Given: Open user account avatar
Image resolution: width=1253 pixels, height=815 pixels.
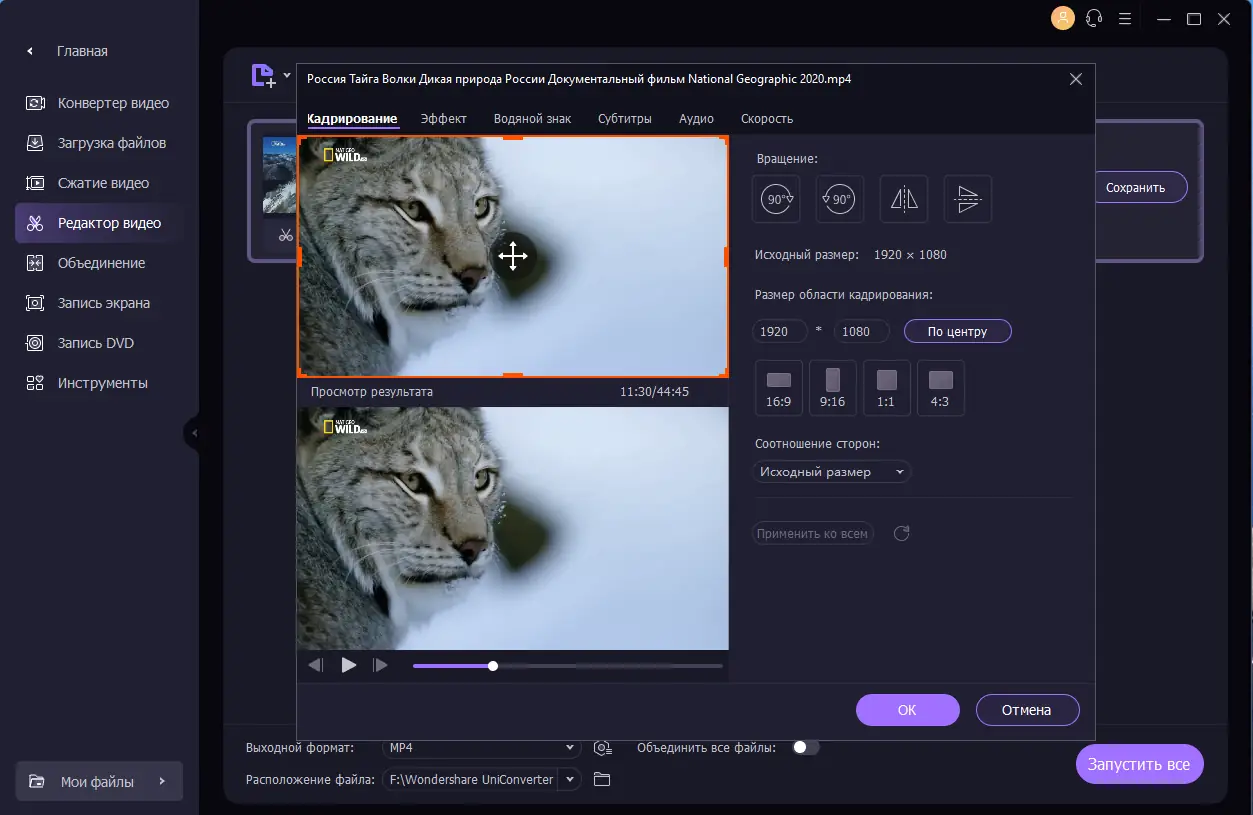Looking at the screenshot, I should pyautogui.click(x=1062, y=18).
